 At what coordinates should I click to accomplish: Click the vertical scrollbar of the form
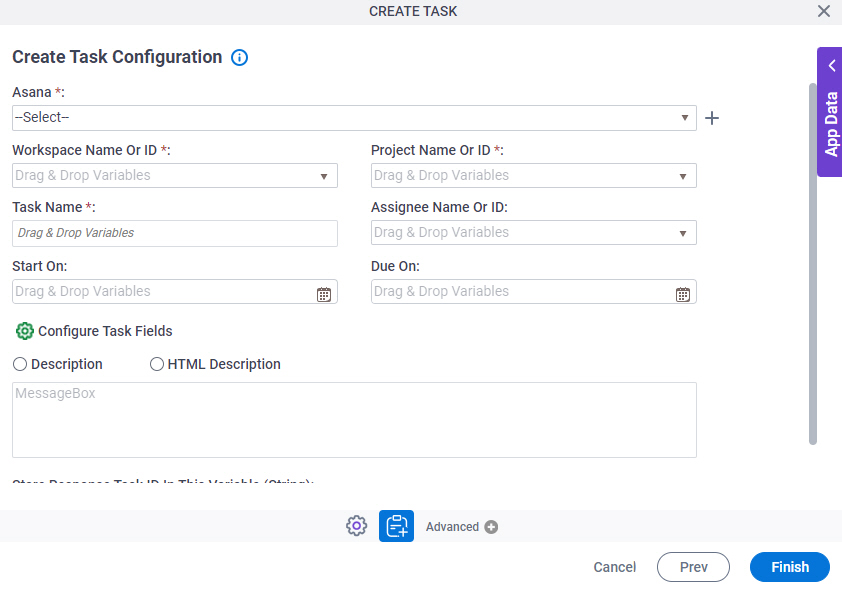(812, 264)
